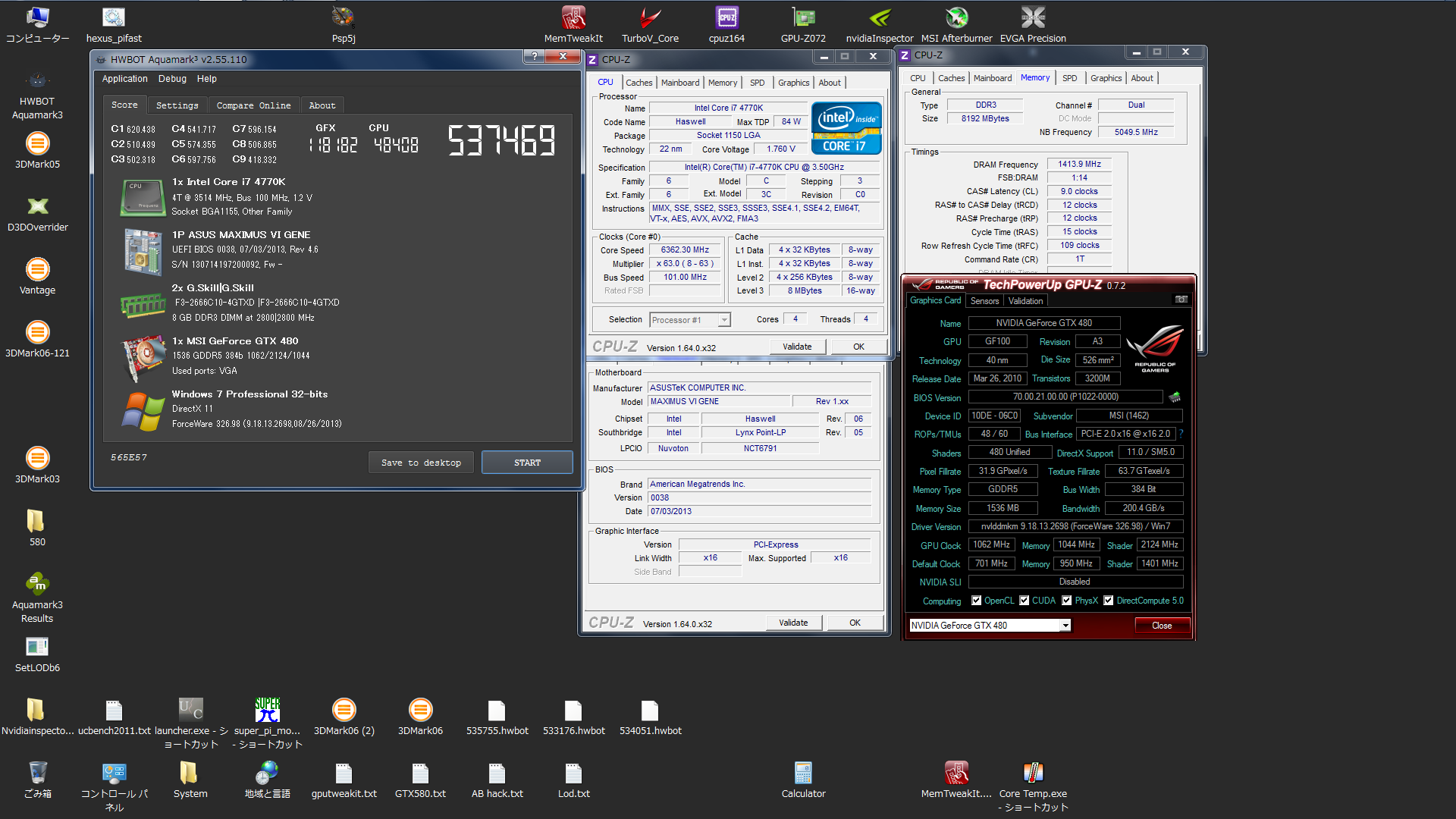1456x819 pixels.
Task: Select the 580 folder icon
Action: (37, 528)
